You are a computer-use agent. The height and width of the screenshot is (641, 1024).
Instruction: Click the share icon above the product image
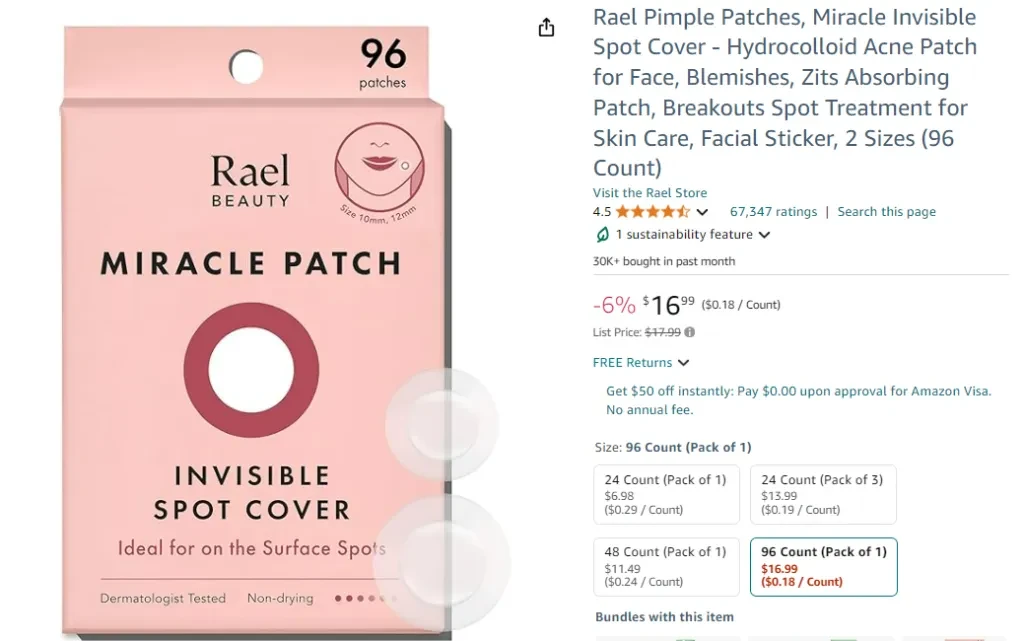point(546,27)
